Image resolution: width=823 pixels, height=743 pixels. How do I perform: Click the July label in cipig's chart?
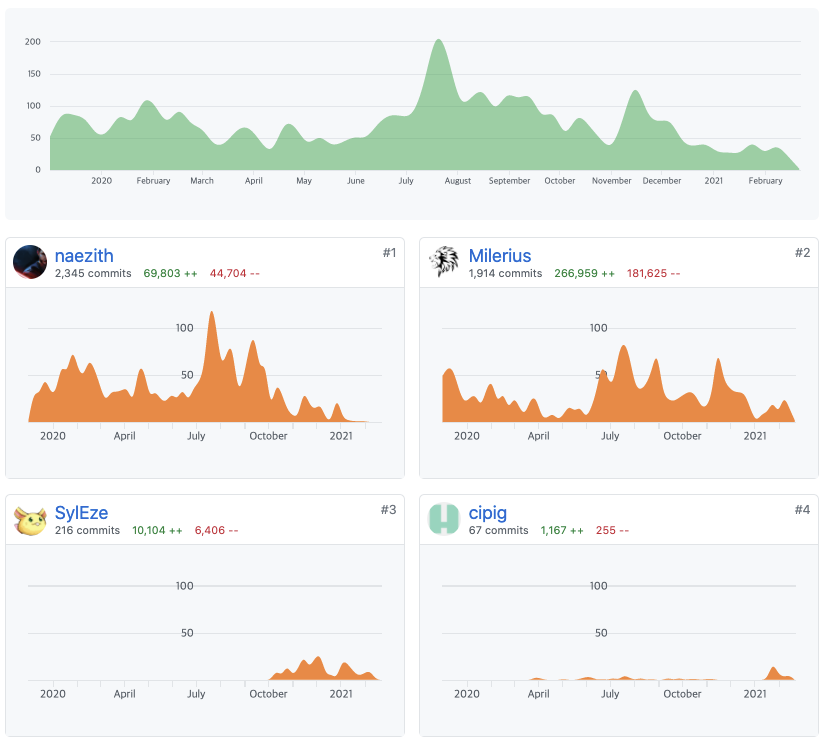(x=610, y=694)
